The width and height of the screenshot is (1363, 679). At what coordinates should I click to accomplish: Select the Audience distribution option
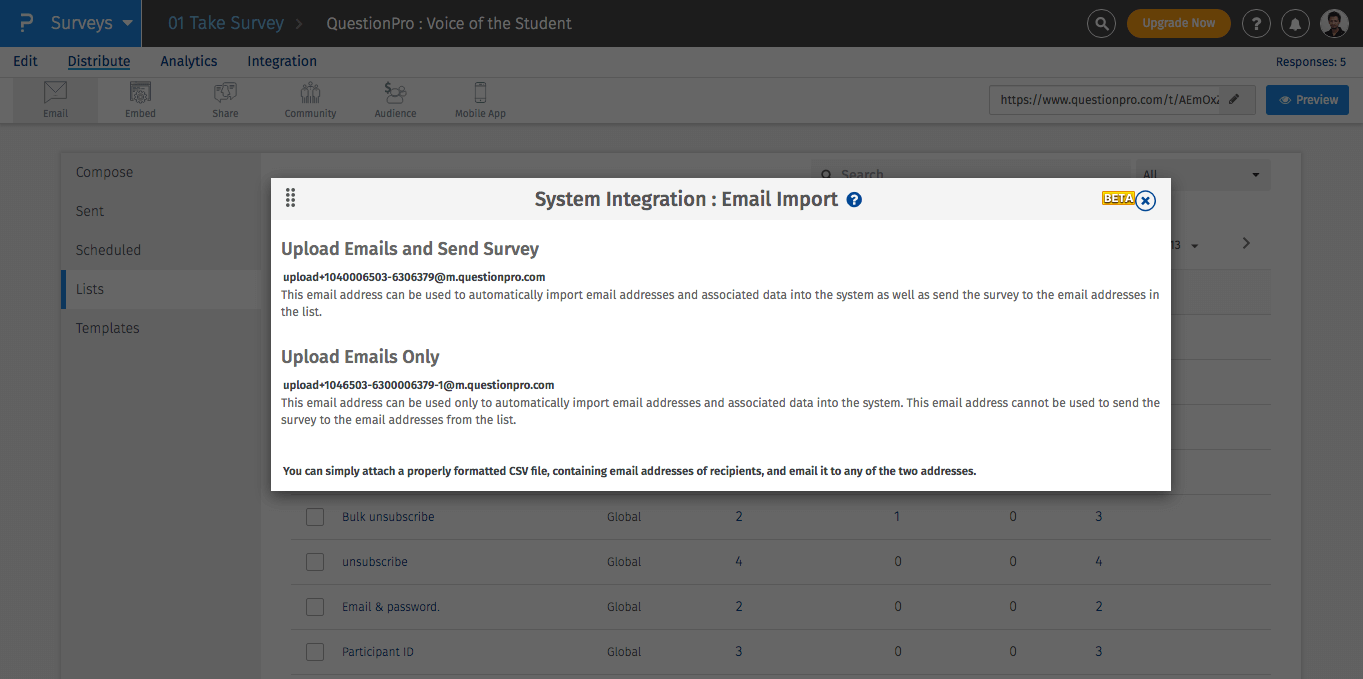pyautogui.click(x=394, y=99)
